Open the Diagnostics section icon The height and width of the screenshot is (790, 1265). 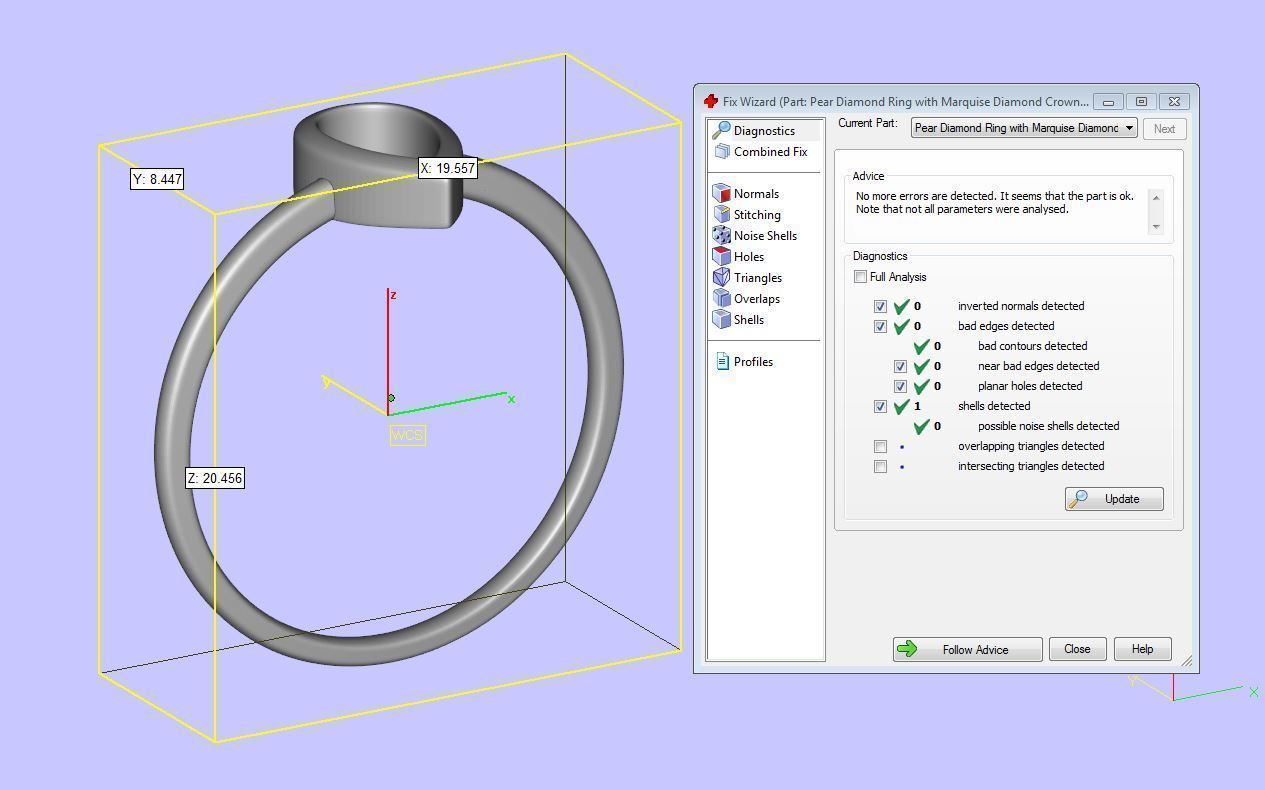(x=720, y=131)
